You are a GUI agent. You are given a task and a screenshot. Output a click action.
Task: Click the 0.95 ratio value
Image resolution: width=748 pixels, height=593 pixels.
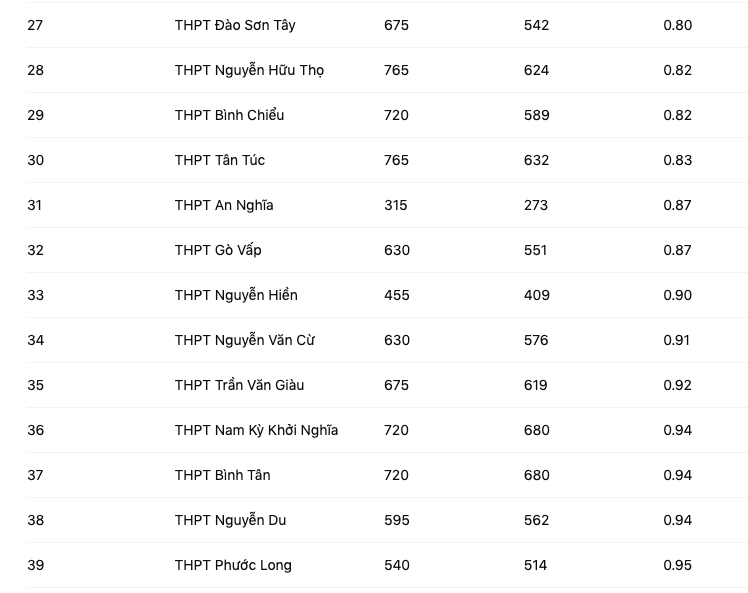coord(677,565)
